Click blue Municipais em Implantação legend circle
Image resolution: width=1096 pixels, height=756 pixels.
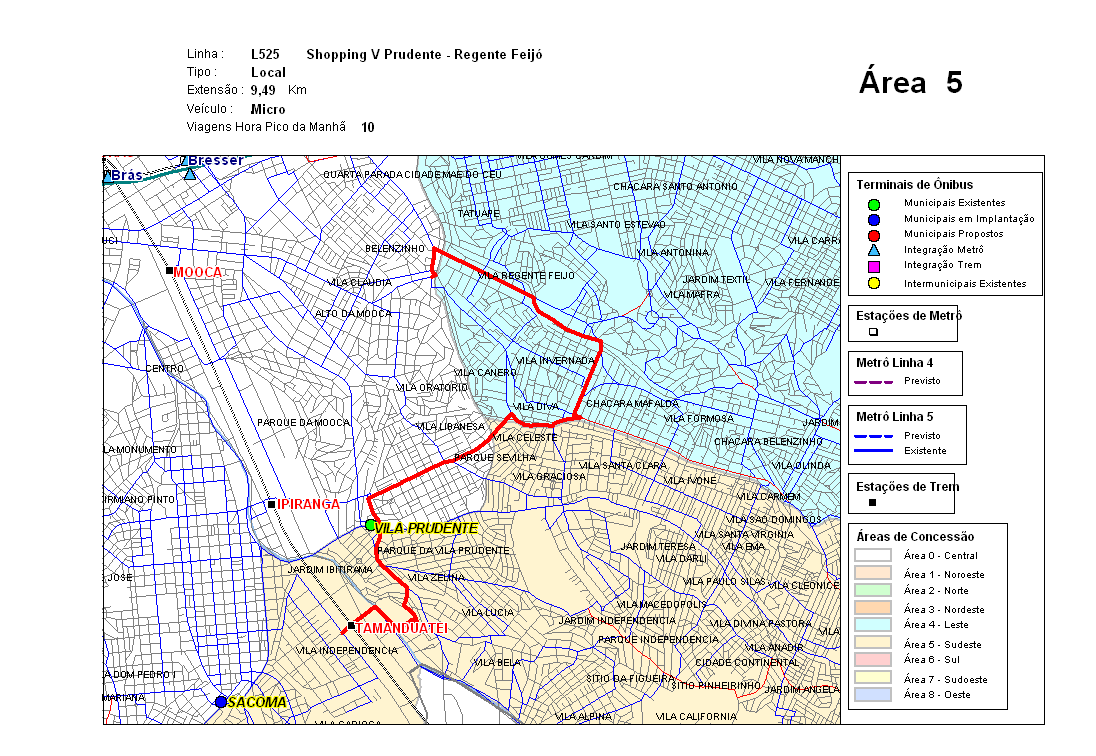(x=873, y=220)
